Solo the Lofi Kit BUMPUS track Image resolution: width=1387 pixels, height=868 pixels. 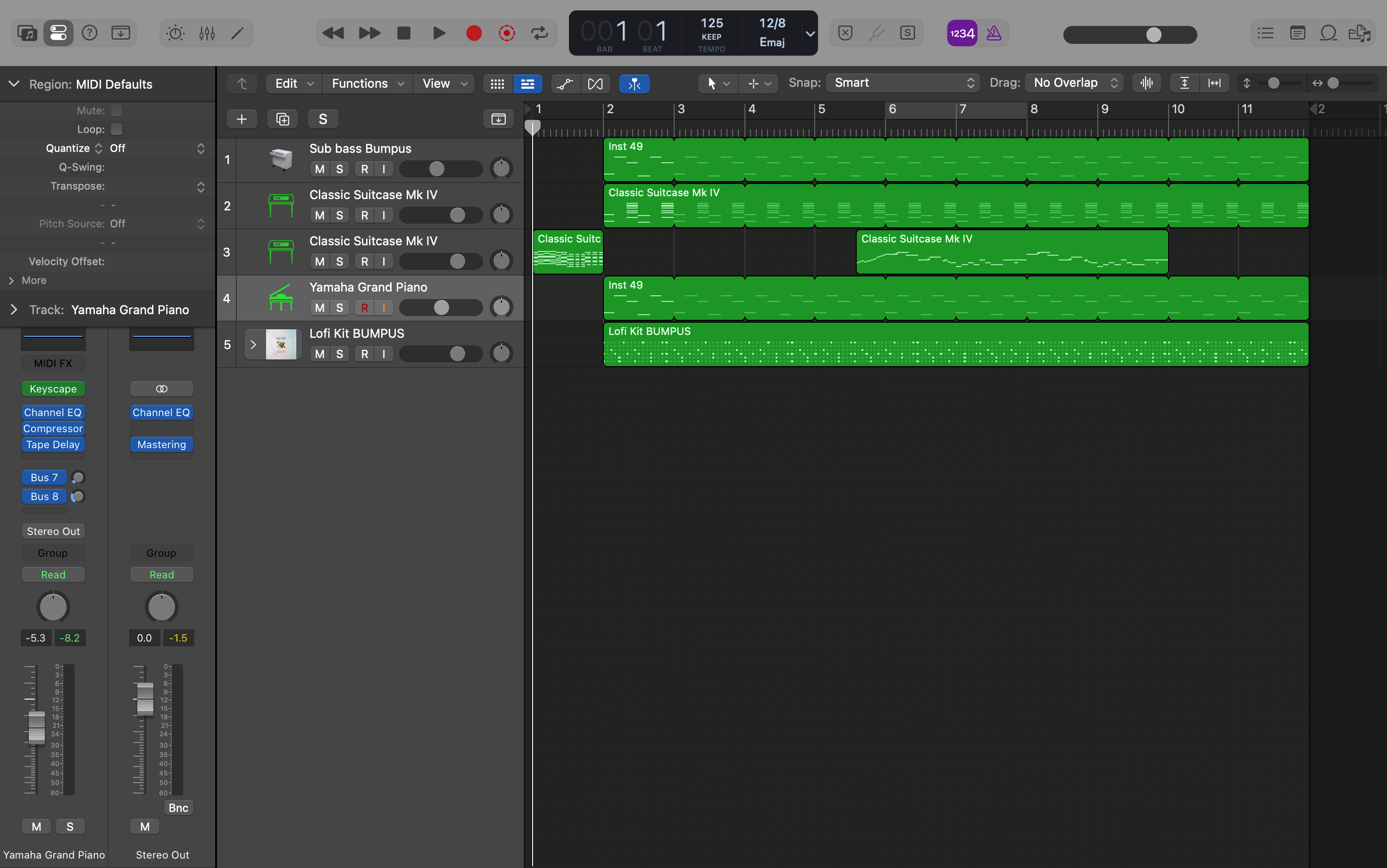(x=339, y=354)
